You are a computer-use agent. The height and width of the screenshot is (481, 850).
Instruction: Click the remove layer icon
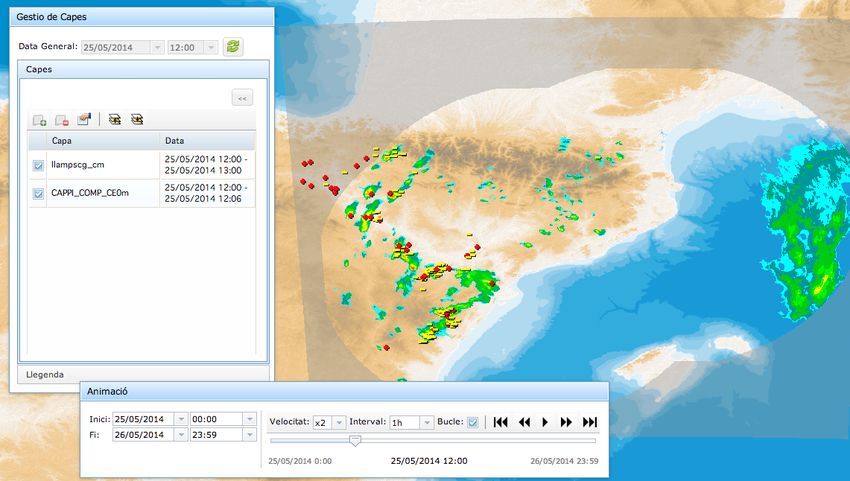[62, 120]
